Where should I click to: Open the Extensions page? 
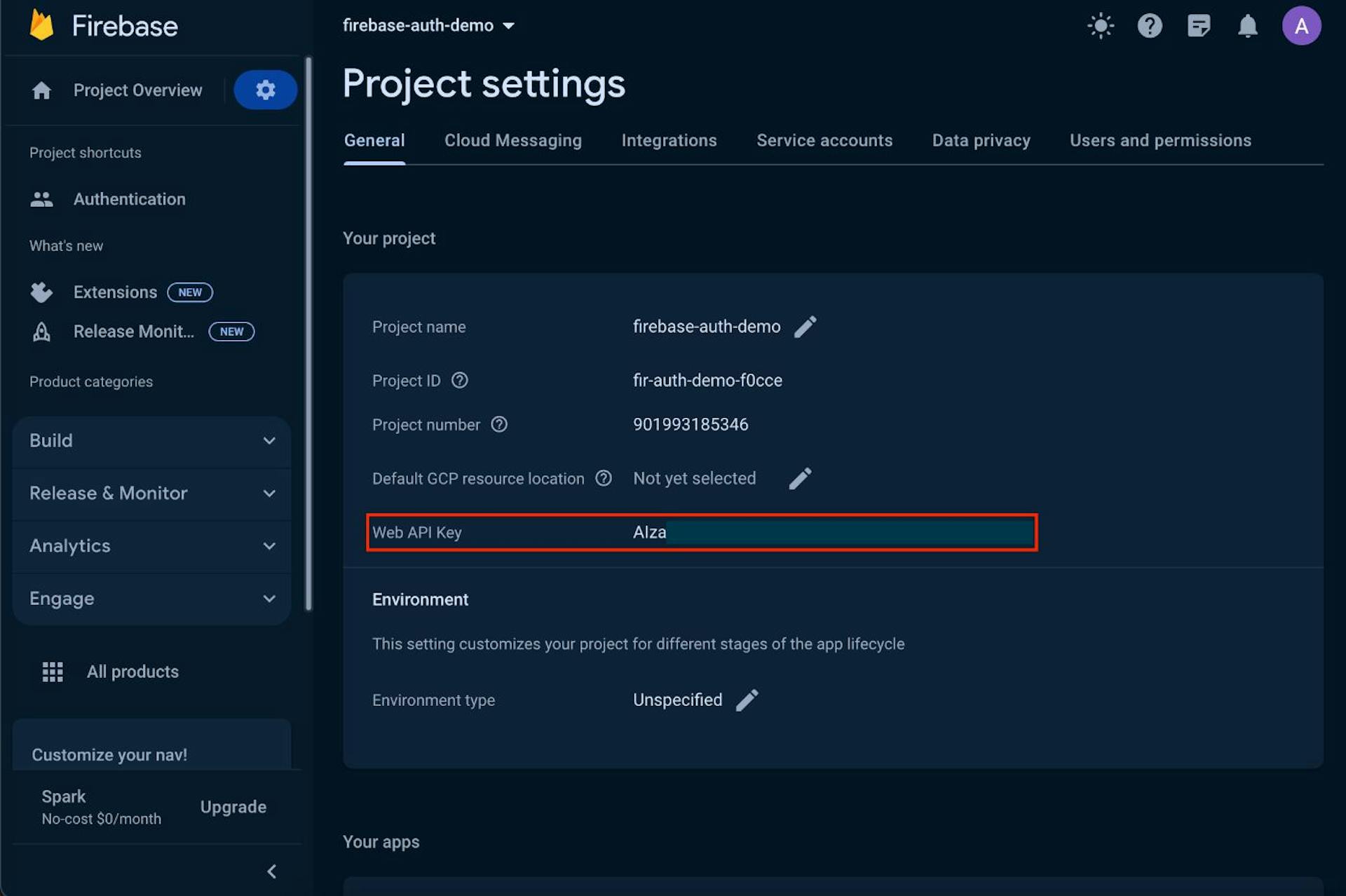[114, 292]
